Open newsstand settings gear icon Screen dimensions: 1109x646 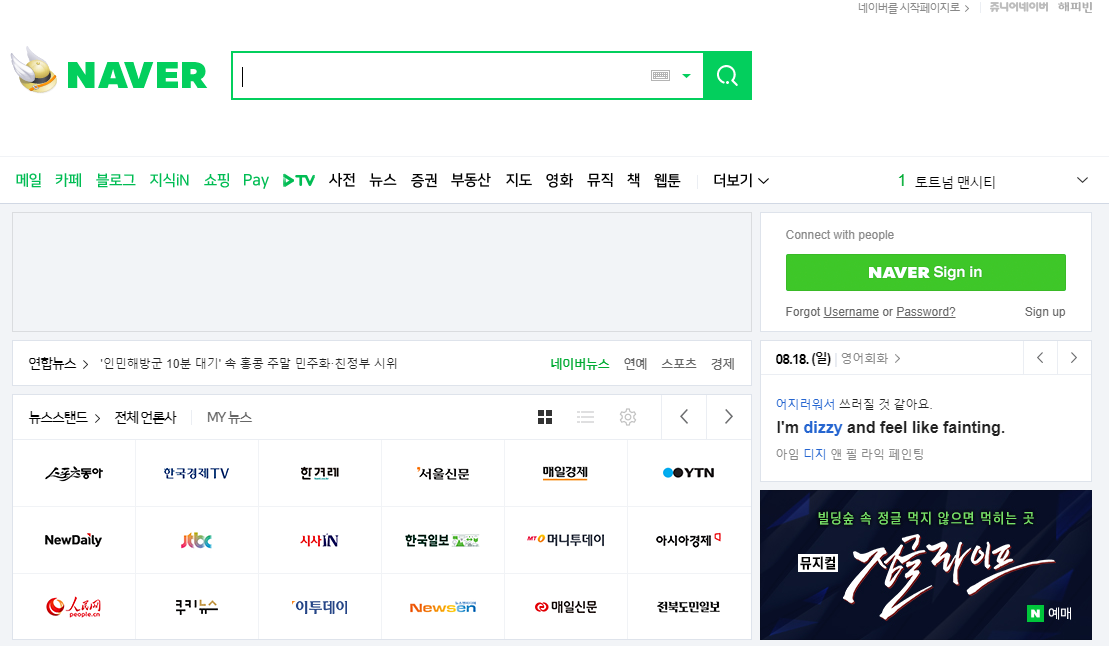(627, 417)
